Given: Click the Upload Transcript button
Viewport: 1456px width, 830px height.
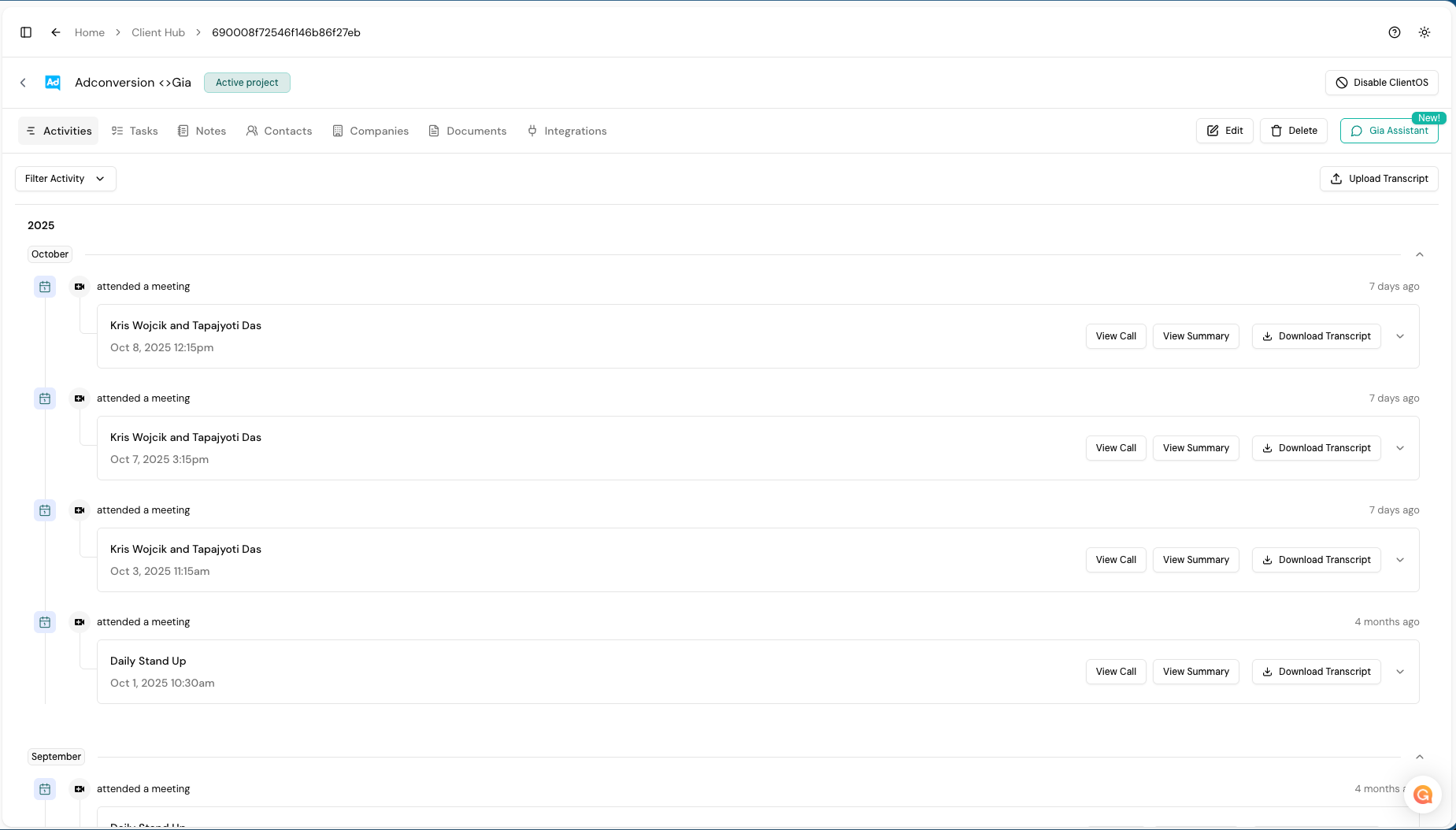Looking at the screenshot, I should [1378, 179].
